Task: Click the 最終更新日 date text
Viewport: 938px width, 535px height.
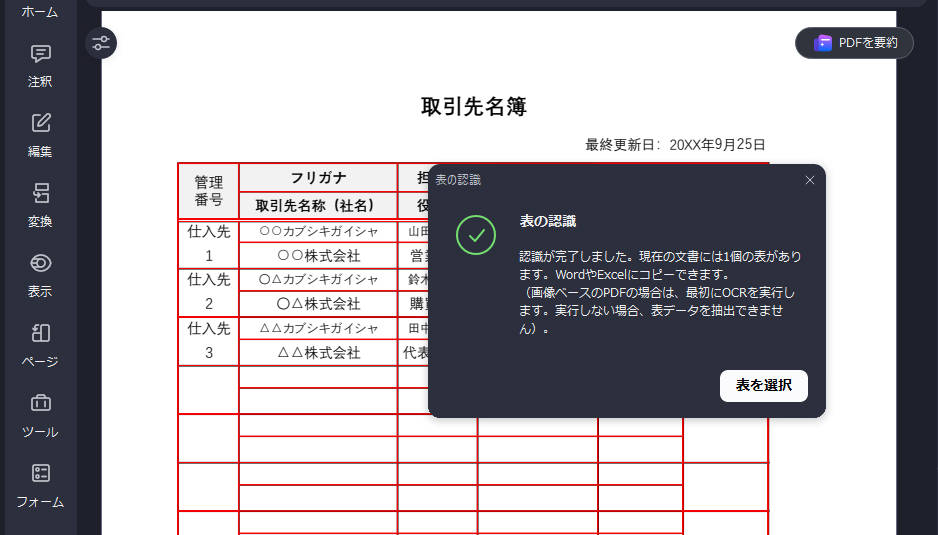Action: point(675,145)
